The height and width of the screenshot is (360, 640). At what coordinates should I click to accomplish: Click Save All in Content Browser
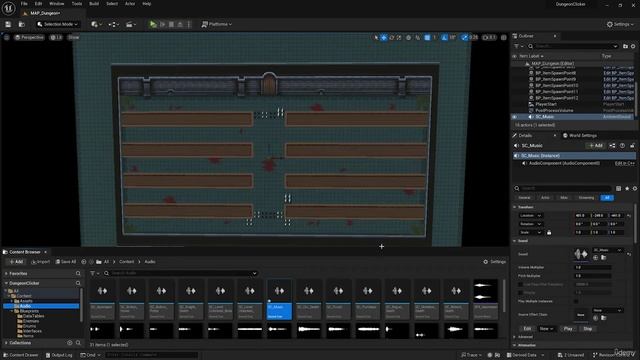click(66, 262)
